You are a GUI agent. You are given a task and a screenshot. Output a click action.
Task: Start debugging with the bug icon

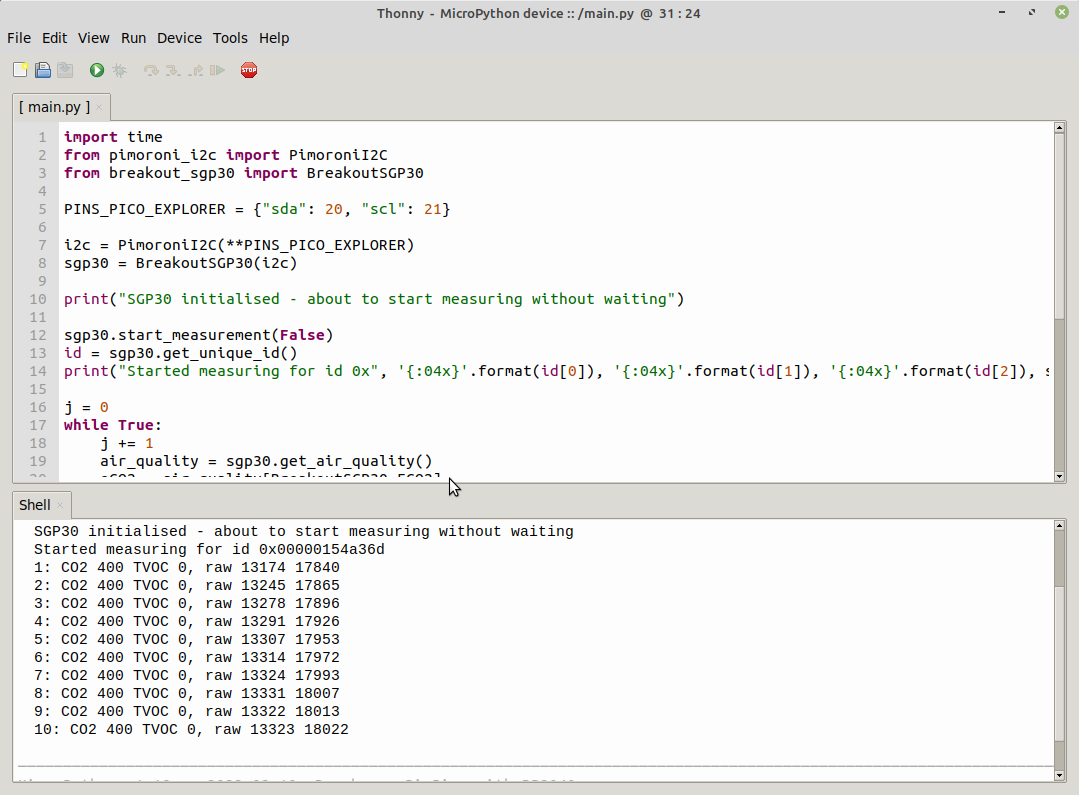[119, 70]
